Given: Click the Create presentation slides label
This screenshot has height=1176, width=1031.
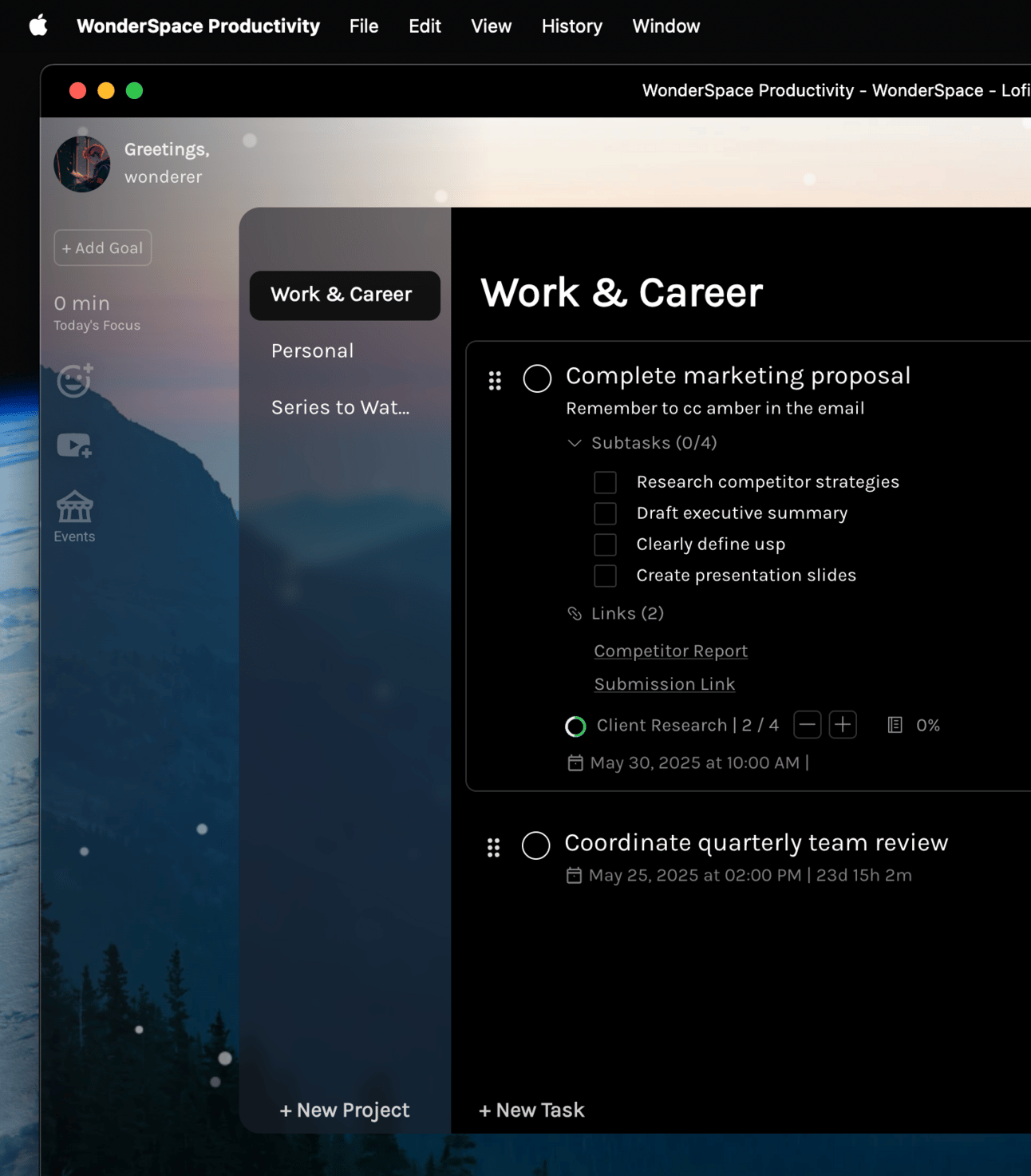Looking at the screenshot, I should click(746, 575).
